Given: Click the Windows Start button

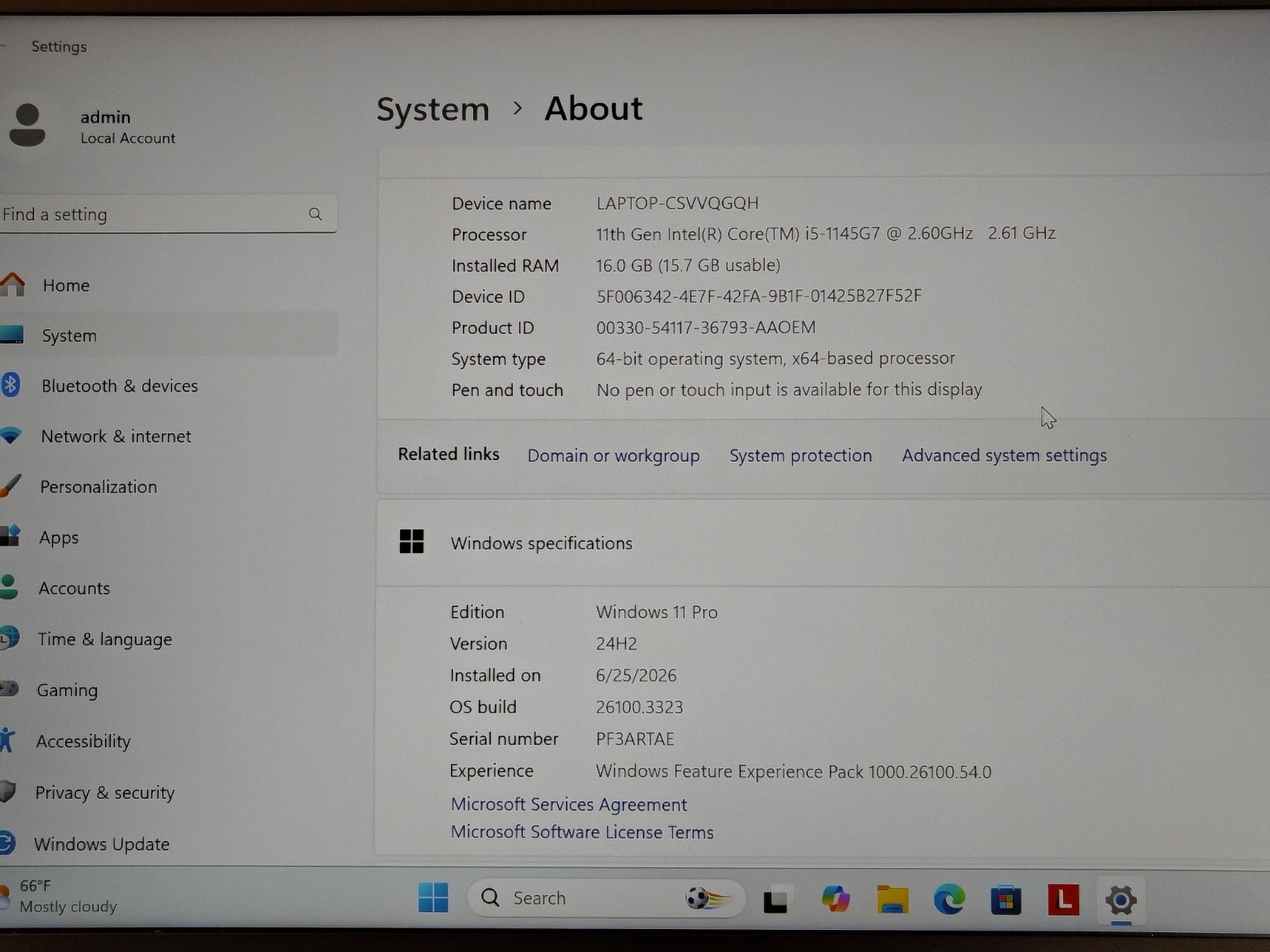Looking at the screenshot, I should [433, 898].
